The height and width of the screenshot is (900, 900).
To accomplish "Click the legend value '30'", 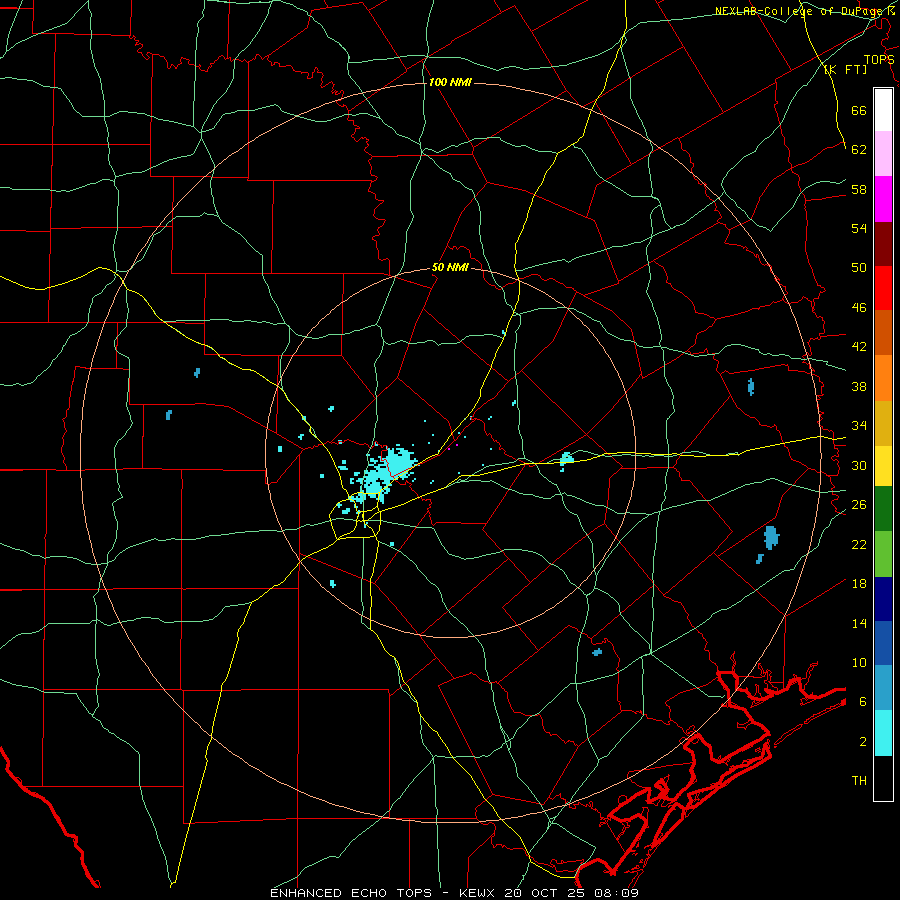I will 859,465.
